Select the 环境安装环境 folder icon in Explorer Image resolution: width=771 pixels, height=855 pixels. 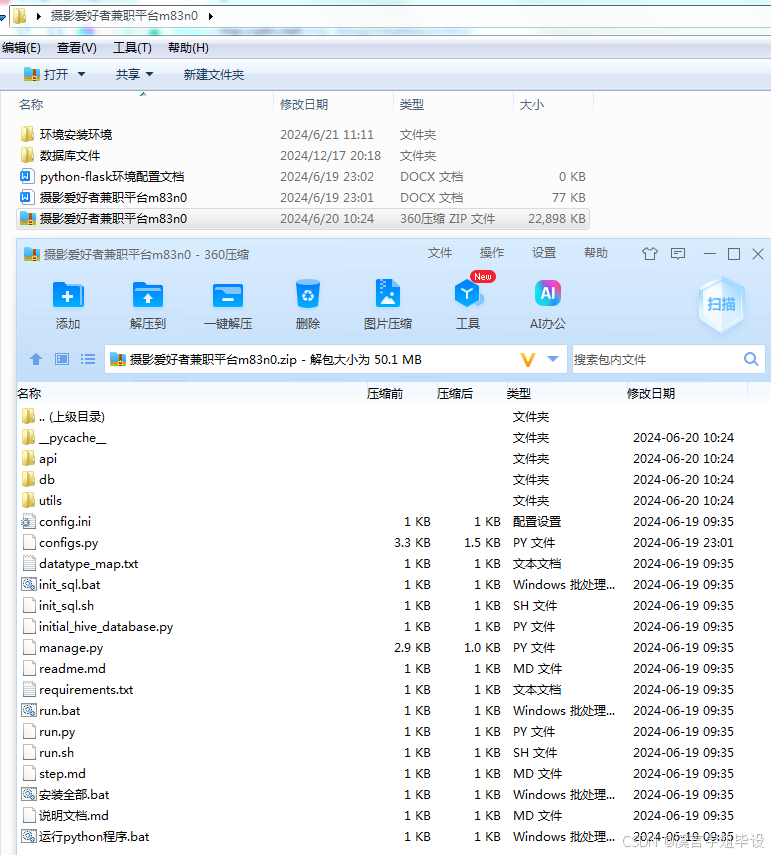click(27, 134)
